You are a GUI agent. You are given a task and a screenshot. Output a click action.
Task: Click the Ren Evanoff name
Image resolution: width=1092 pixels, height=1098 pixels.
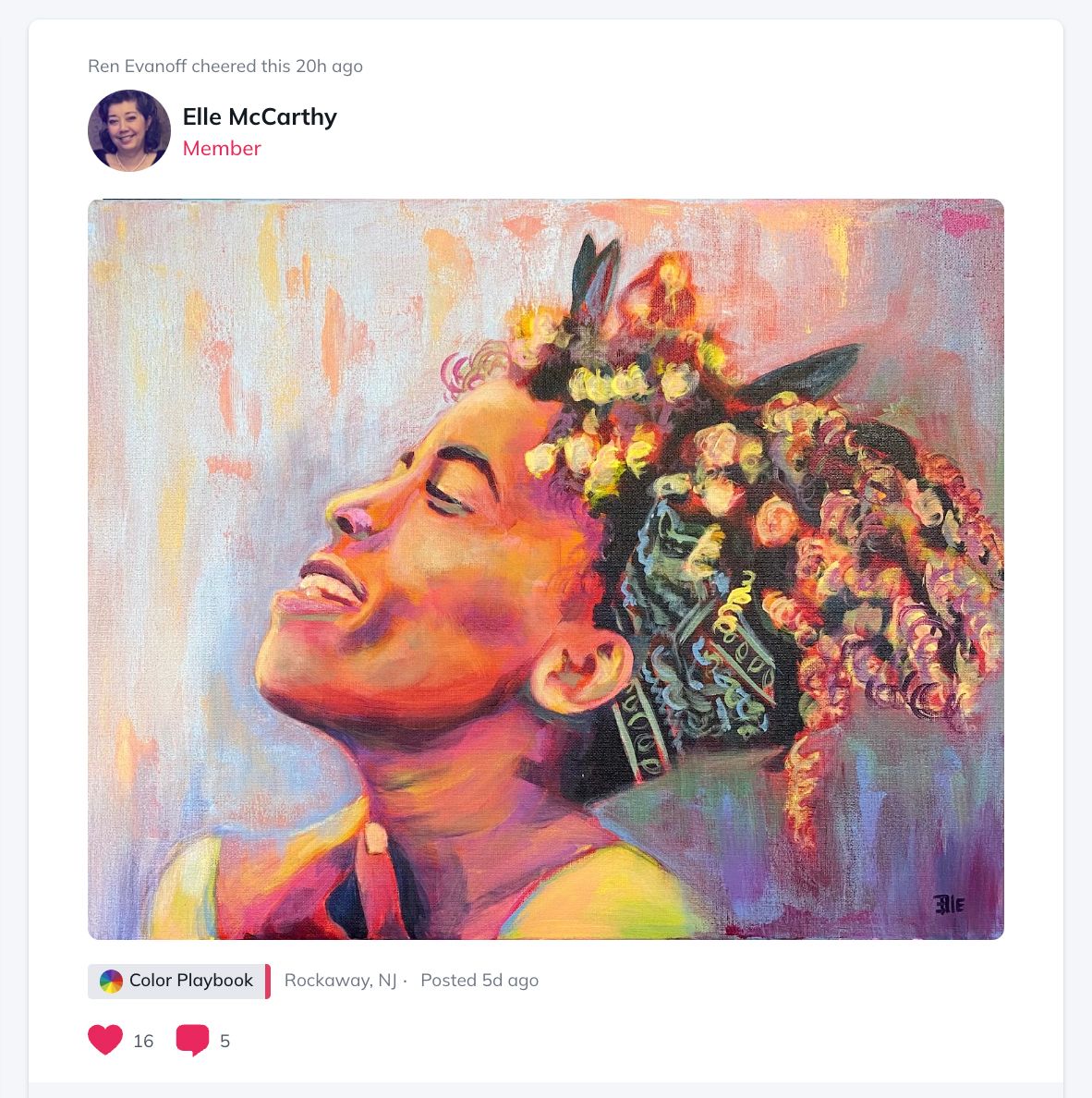click(x=138, y=67)
